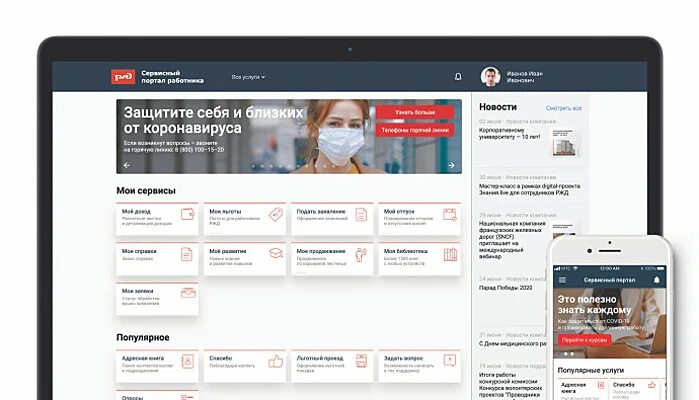699x400 pixels.
Task: Open profile via name Иванов Иван Иванович
Action: click(525, 77)
